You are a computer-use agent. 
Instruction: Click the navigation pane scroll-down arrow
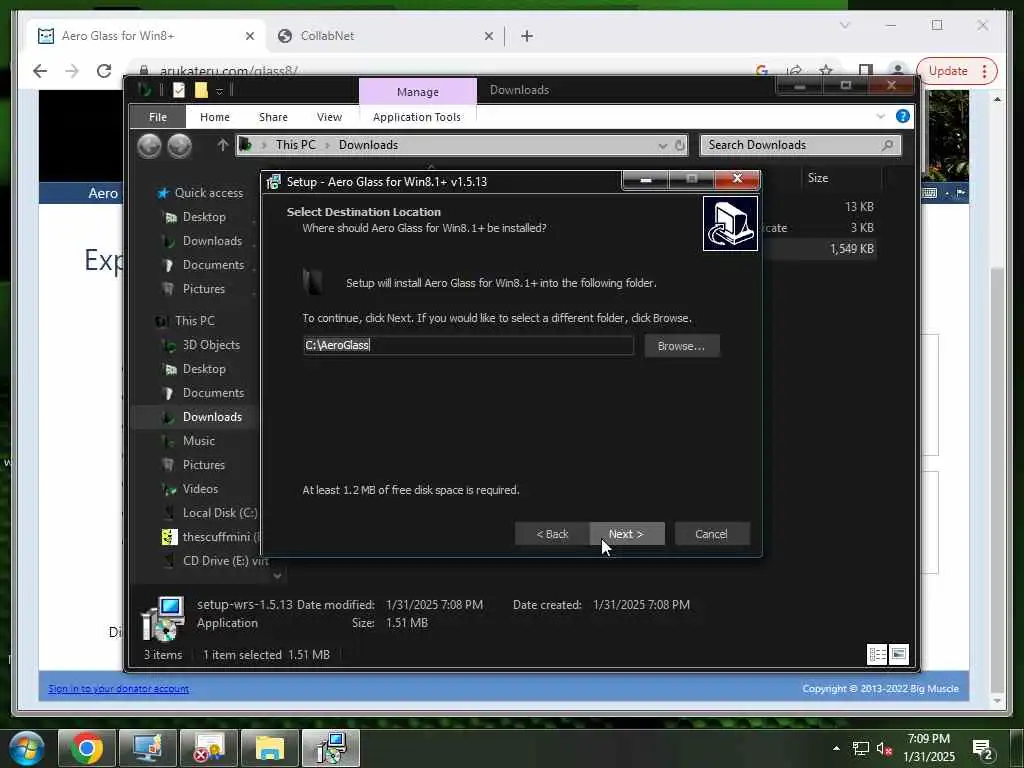277,575
